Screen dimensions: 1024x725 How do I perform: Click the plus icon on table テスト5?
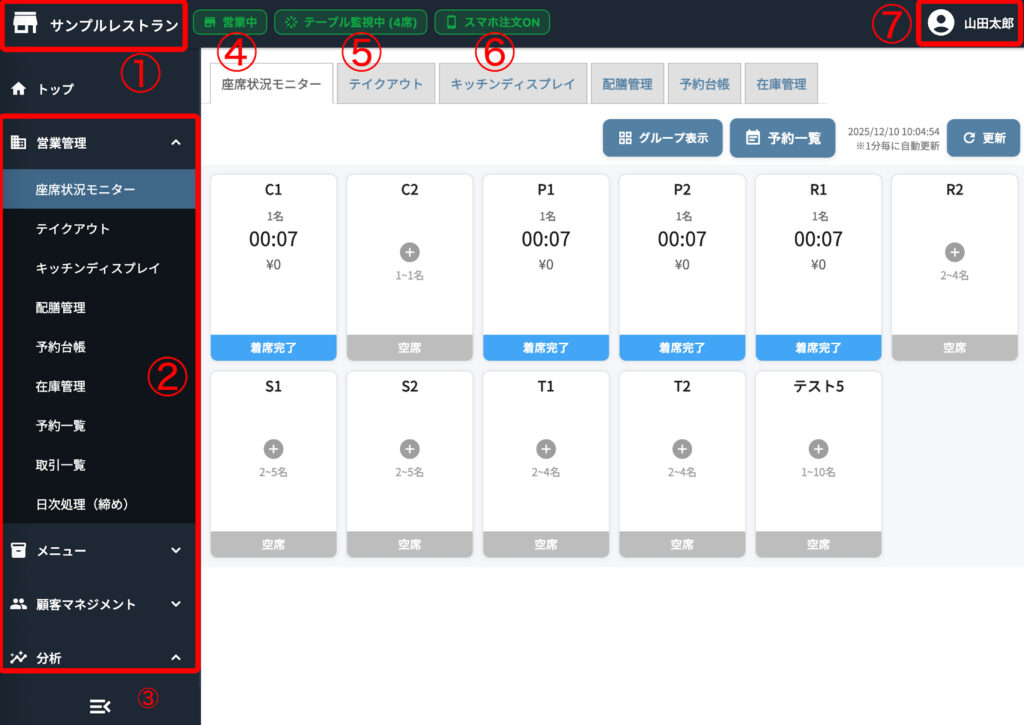[818, 449]
